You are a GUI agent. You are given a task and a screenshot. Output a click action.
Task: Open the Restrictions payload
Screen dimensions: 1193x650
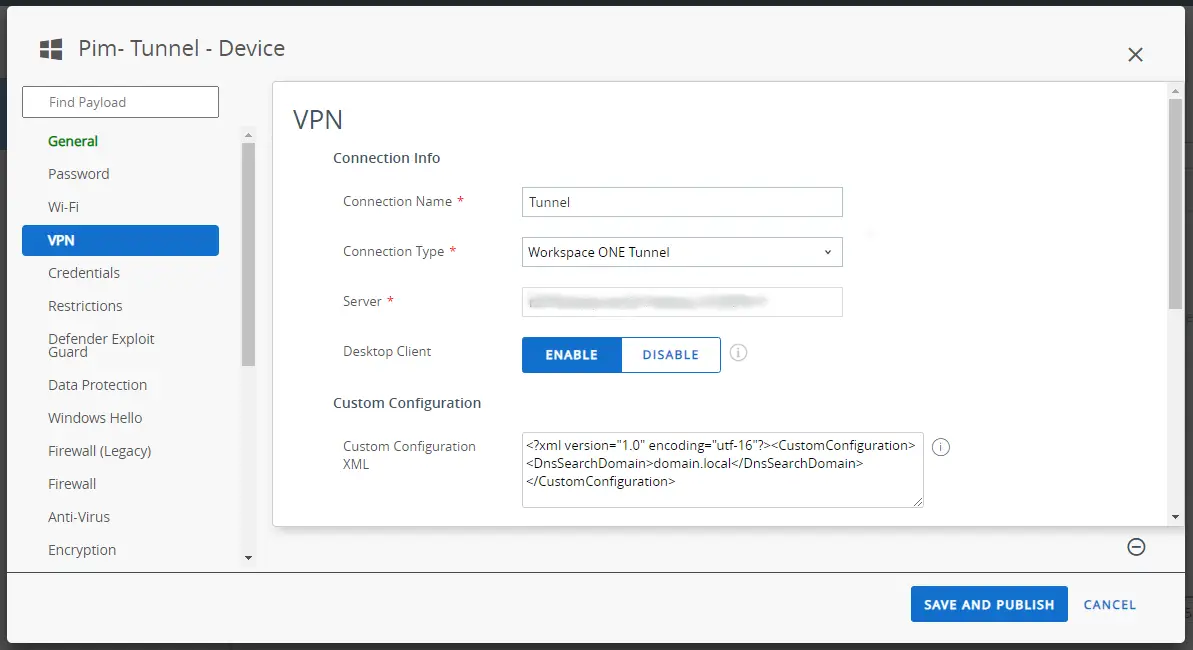point(85,306)
